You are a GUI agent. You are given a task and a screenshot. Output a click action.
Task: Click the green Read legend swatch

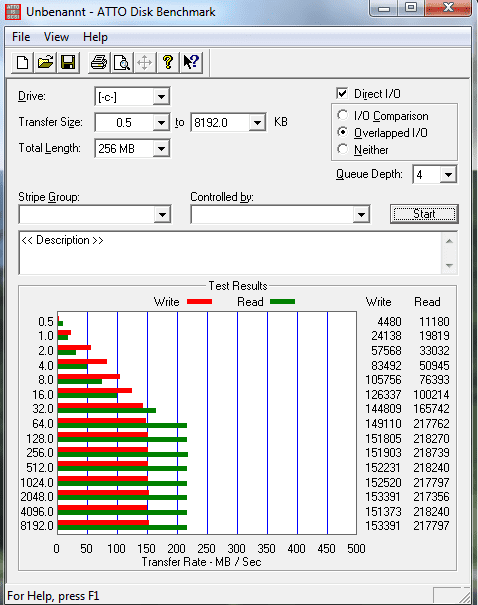[282, 302]
